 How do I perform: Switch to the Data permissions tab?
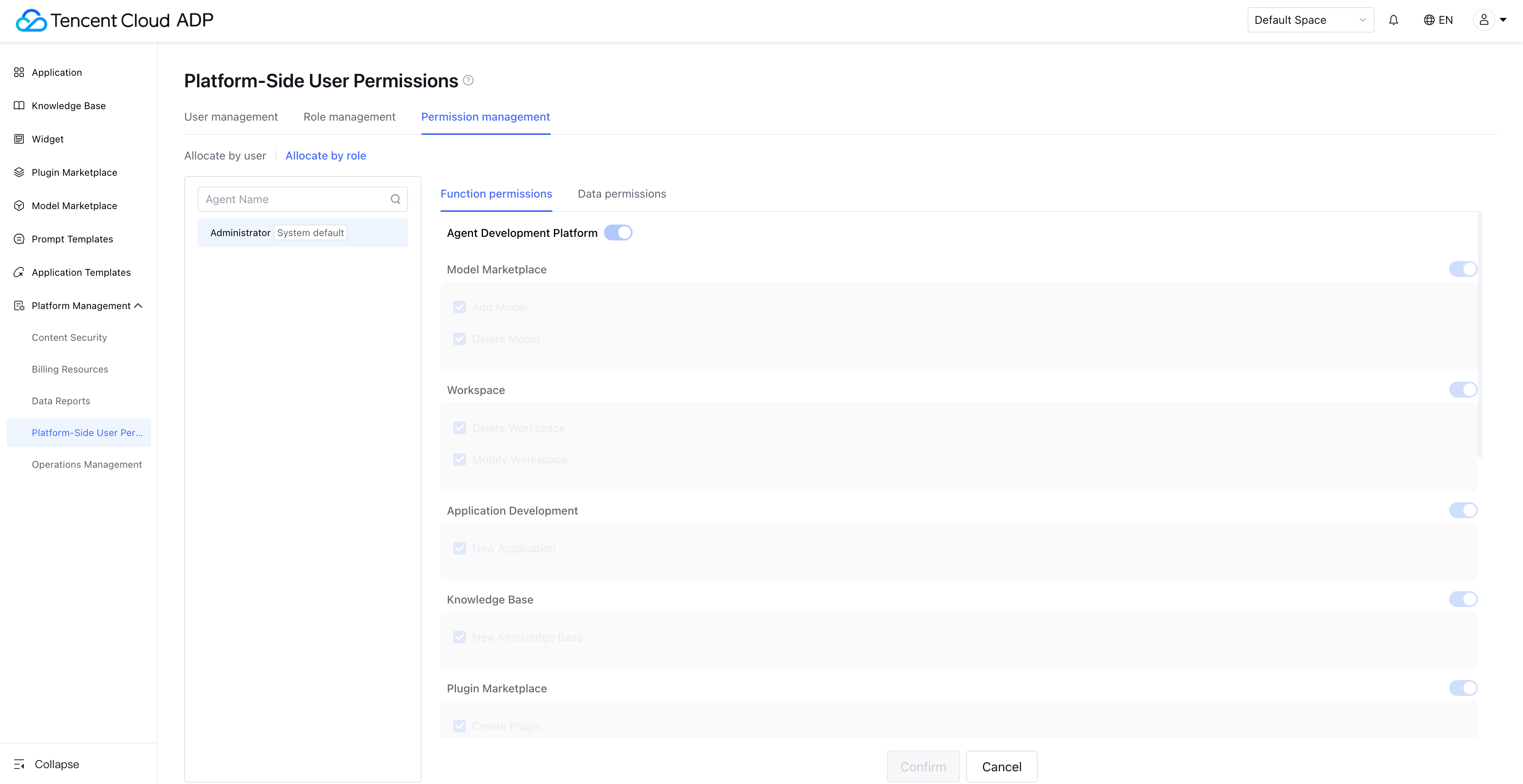pyautogui.click(x=621, y=194)
